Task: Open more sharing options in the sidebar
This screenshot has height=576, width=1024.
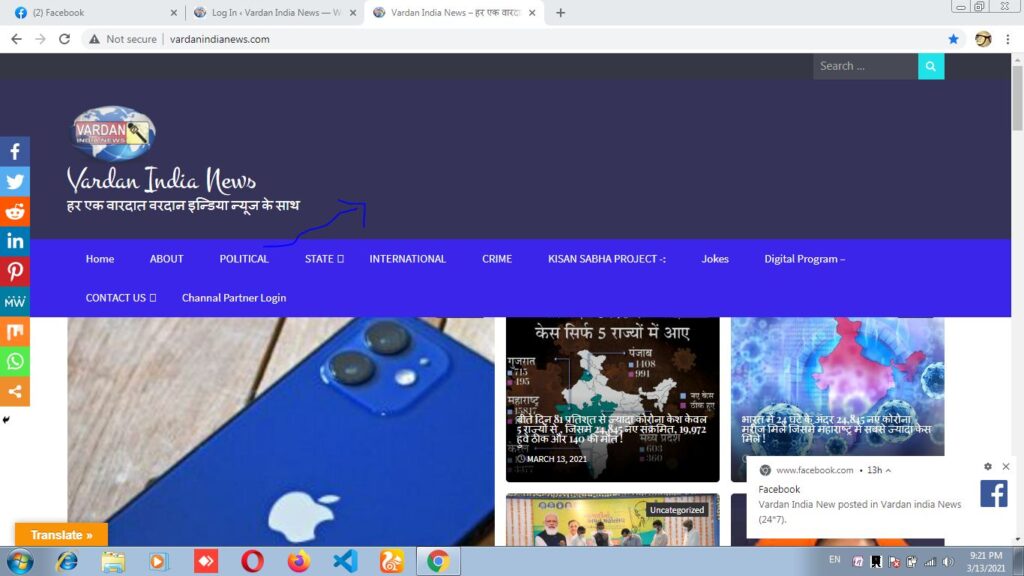Action: pos(14,392)
